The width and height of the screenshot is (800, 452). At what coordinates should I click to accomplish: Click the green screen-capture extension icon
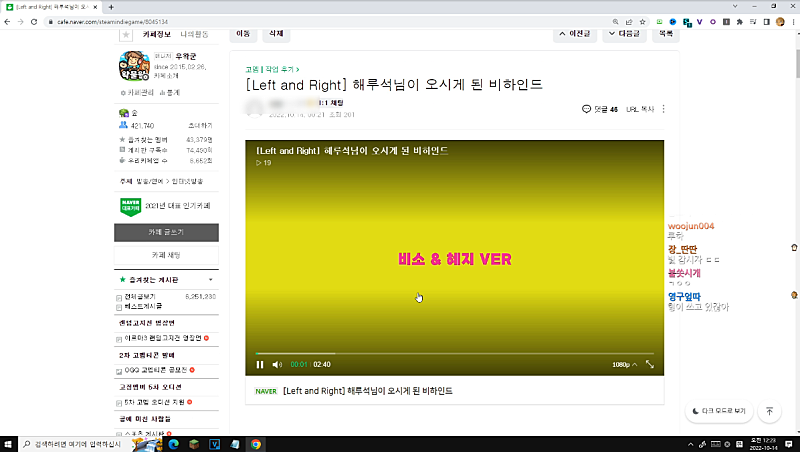659,22
